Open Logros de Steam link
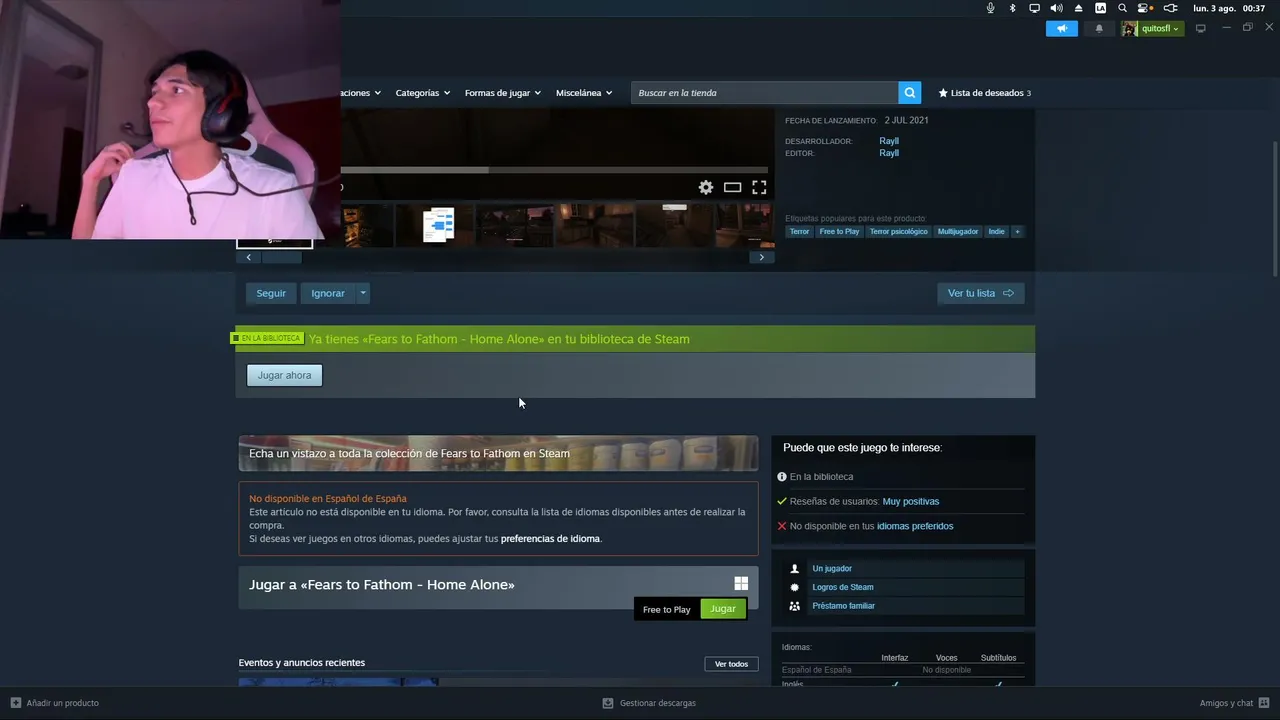 click(x=843, y=587)
